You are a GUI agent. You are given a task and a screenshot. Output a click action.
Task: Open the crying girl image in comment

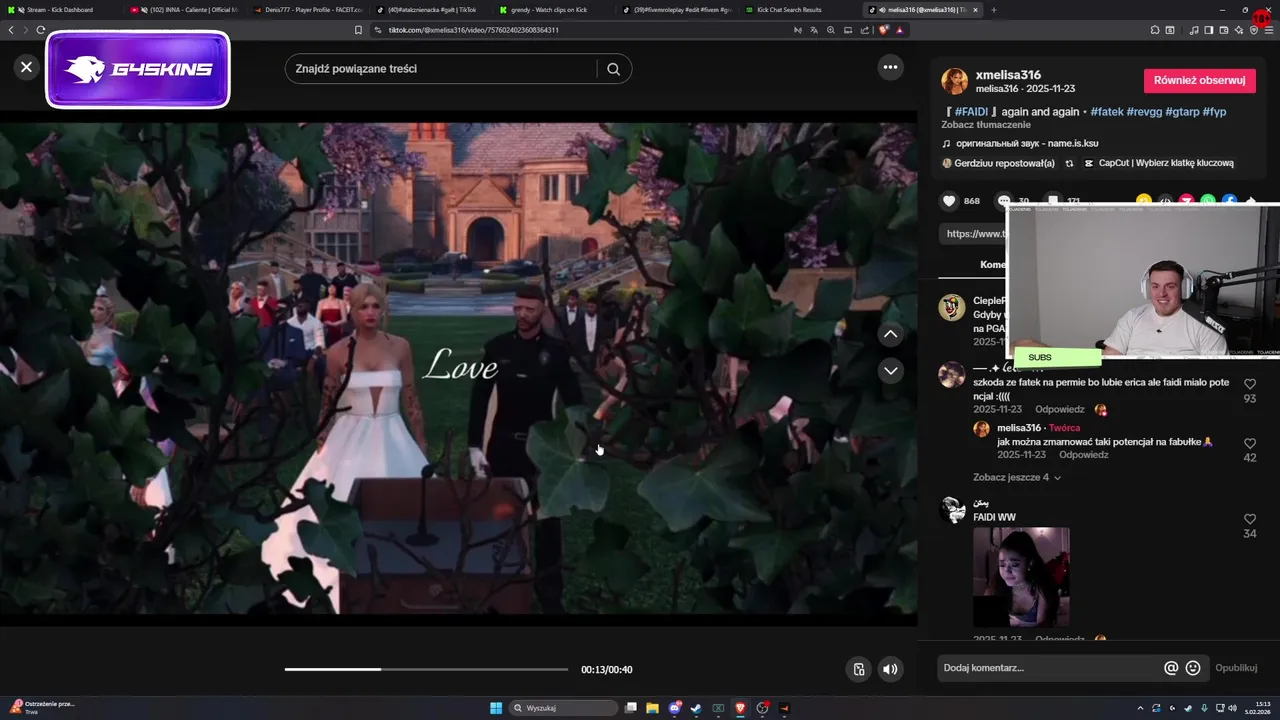point(1021,577)
